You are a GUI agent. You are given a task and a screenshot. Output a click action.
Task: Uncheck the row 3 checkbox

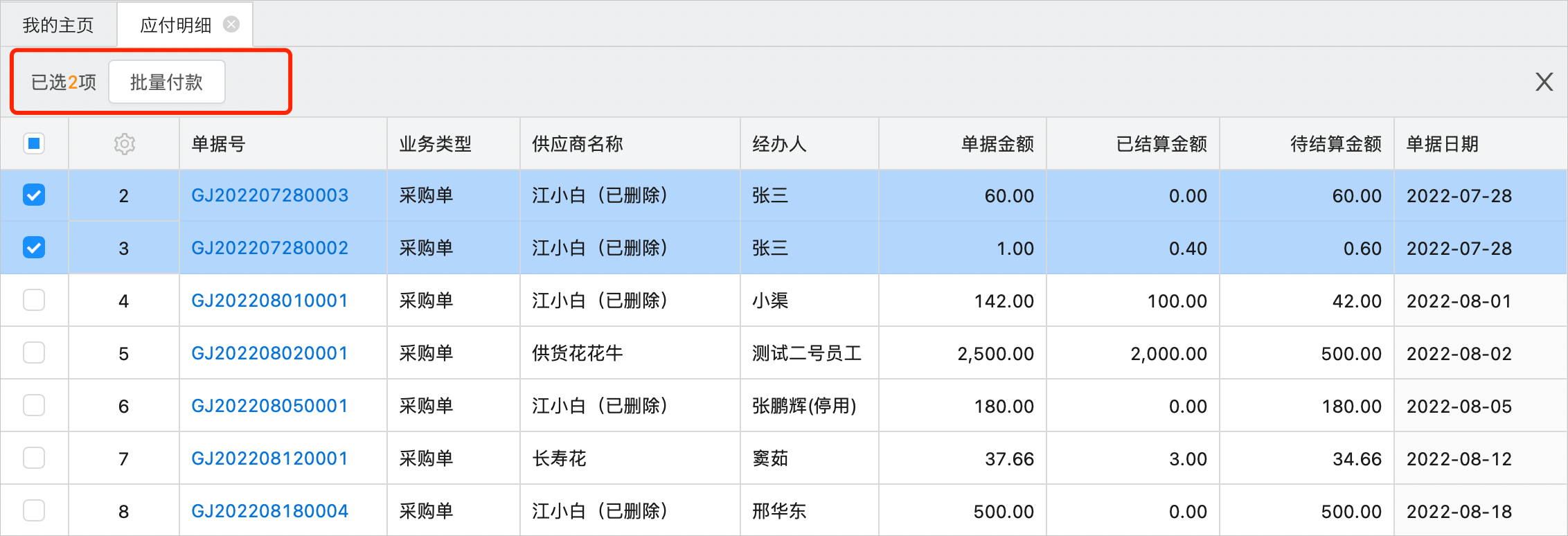34,248
